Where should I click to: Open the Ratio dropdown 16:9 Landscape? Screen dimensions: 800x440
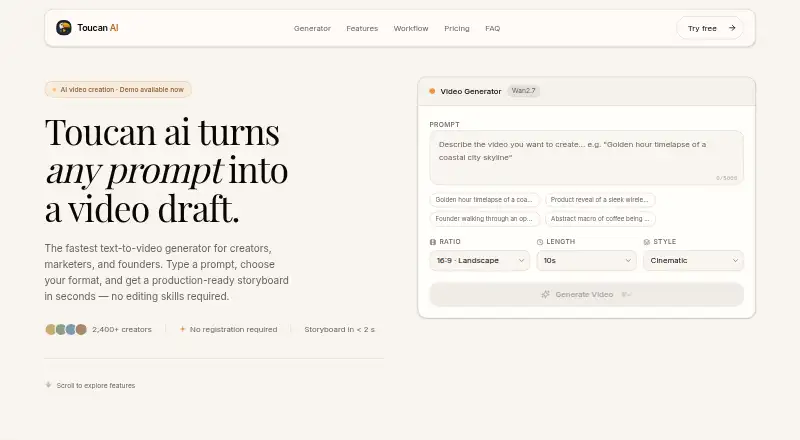[479, 260]
